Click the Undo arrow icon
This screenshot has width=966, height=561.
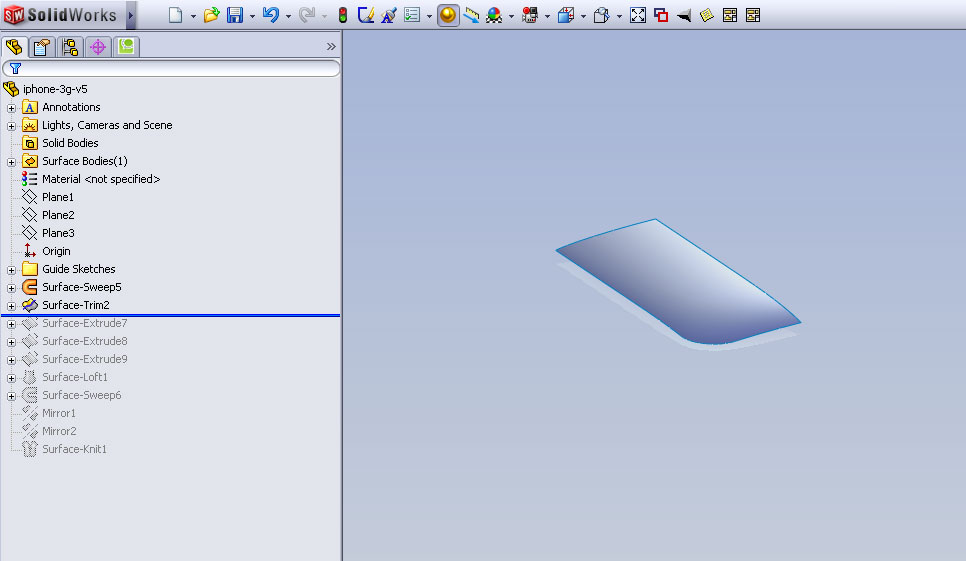[x=270, y=15]
